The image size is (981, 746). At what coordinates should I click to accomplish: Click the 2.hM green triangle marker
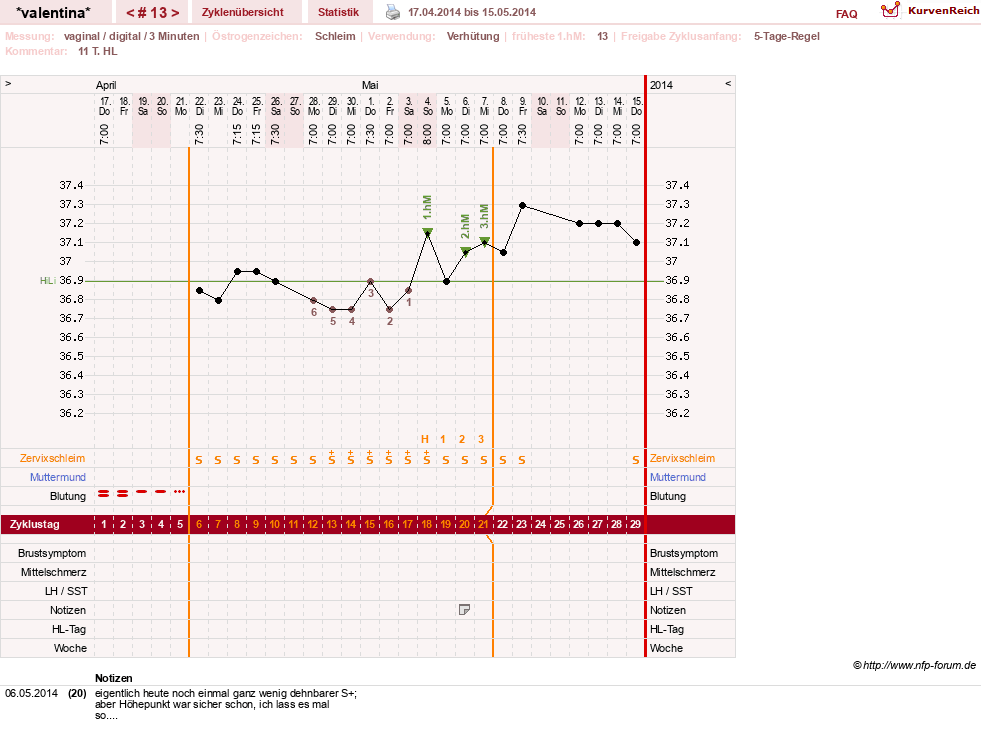pyautogui.click(x=465, y=252)
